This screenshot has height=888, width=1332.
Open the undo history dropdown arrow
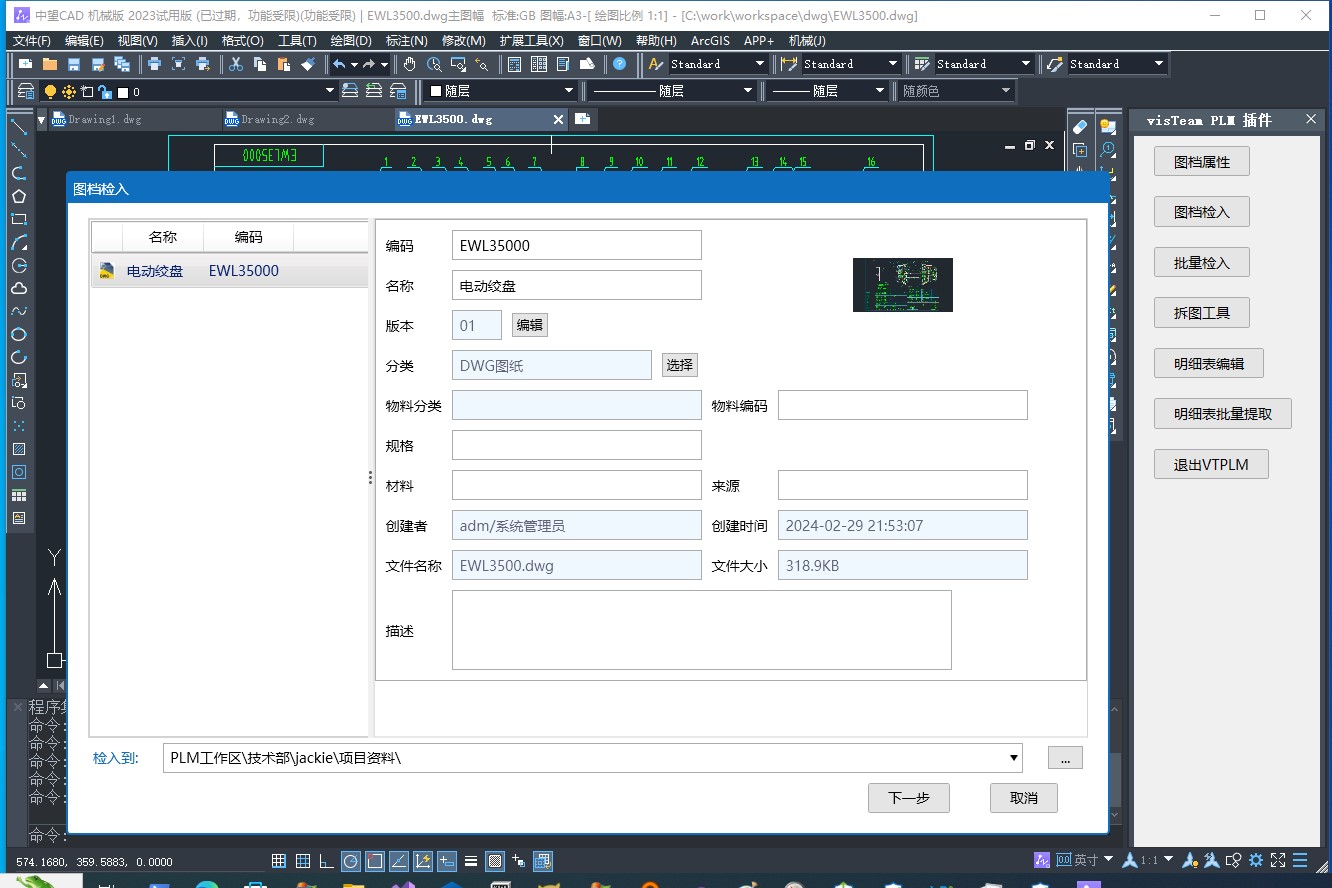click(354, 64)
